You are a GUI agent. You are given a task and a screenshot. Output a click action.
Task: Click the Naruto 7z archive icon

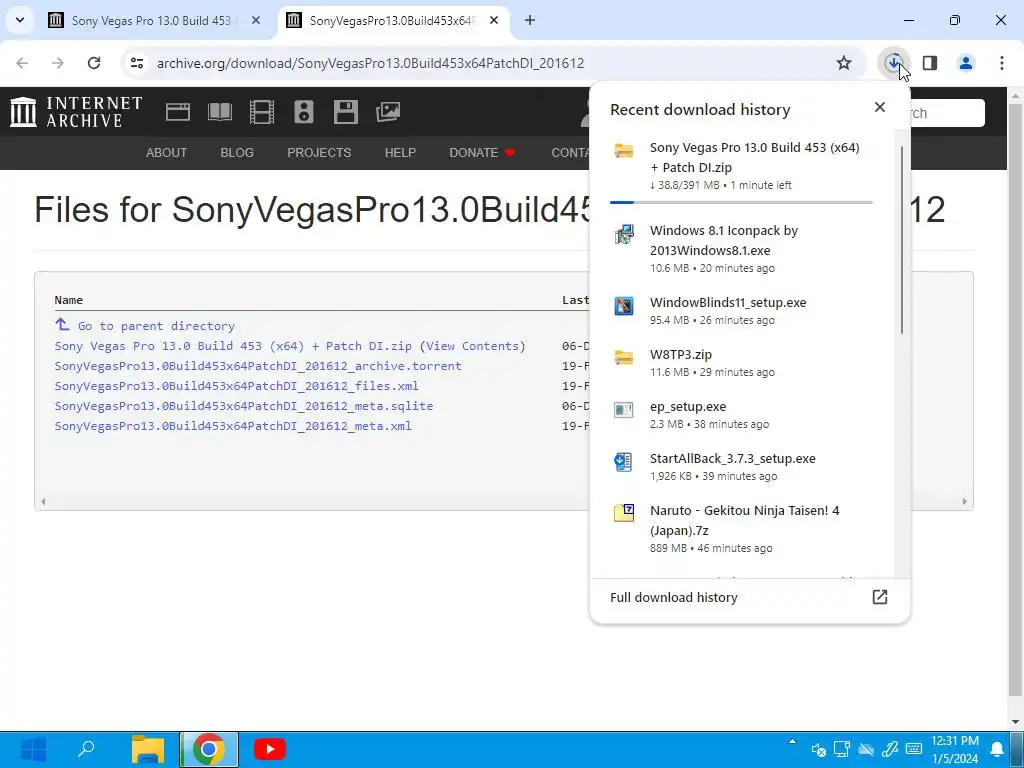pyautogui.click(x=624, y=513)
